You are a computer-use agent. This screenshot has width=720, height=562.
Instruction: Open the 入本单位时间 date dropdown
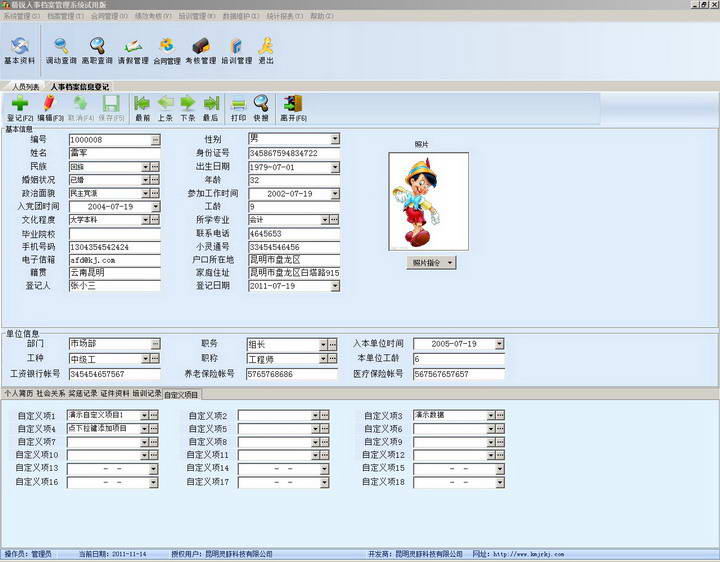tap(500, 343)
